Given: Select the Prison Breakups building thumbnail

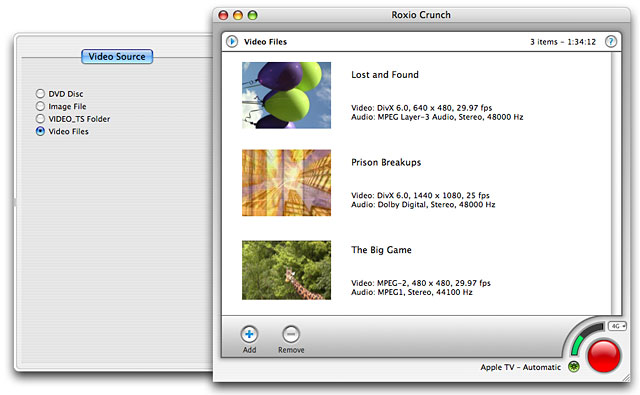Looking at the screenshot, I should (x=287, y=183).
